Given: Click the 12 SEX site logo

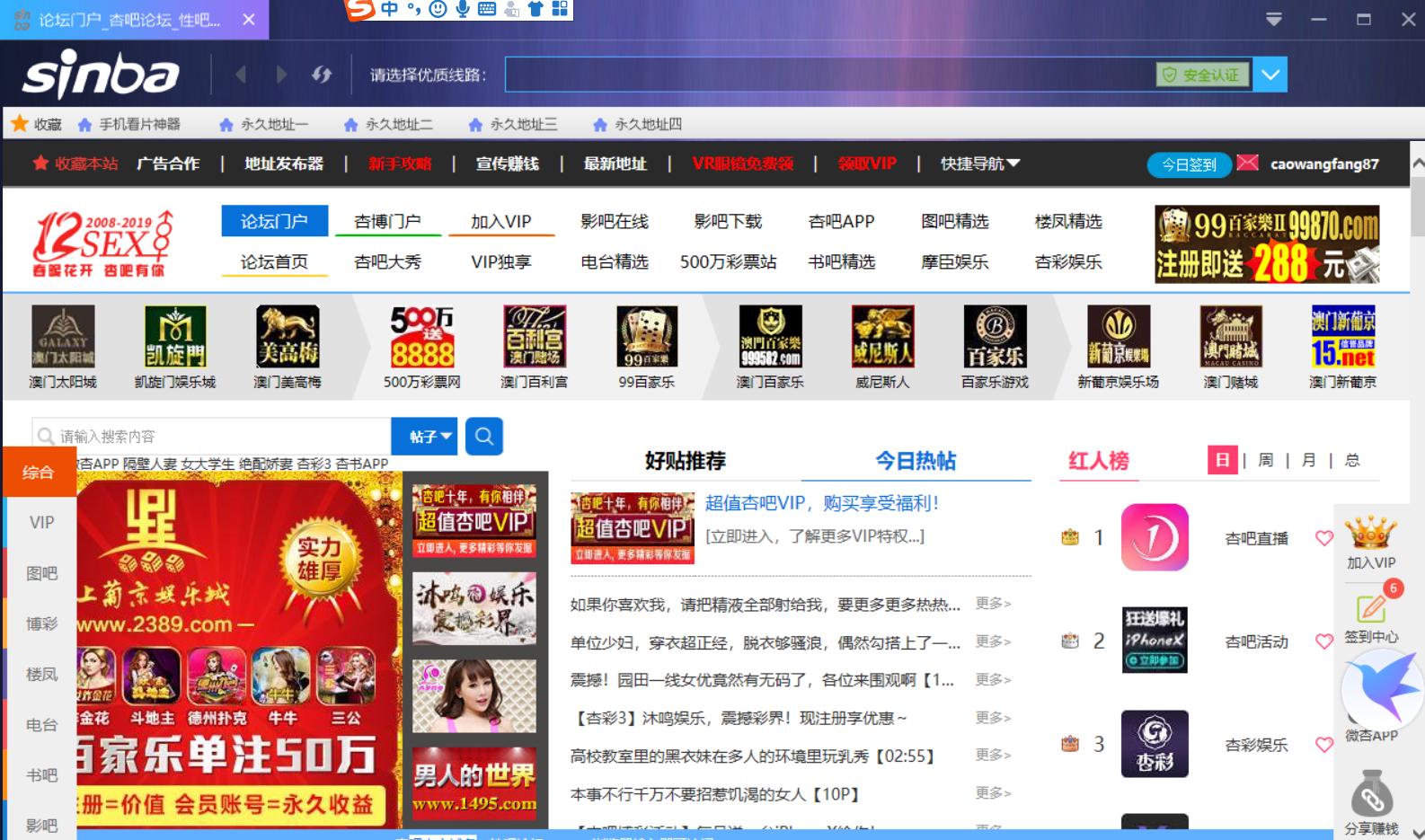Looking at the screenshot, I should tap(102, 243).
